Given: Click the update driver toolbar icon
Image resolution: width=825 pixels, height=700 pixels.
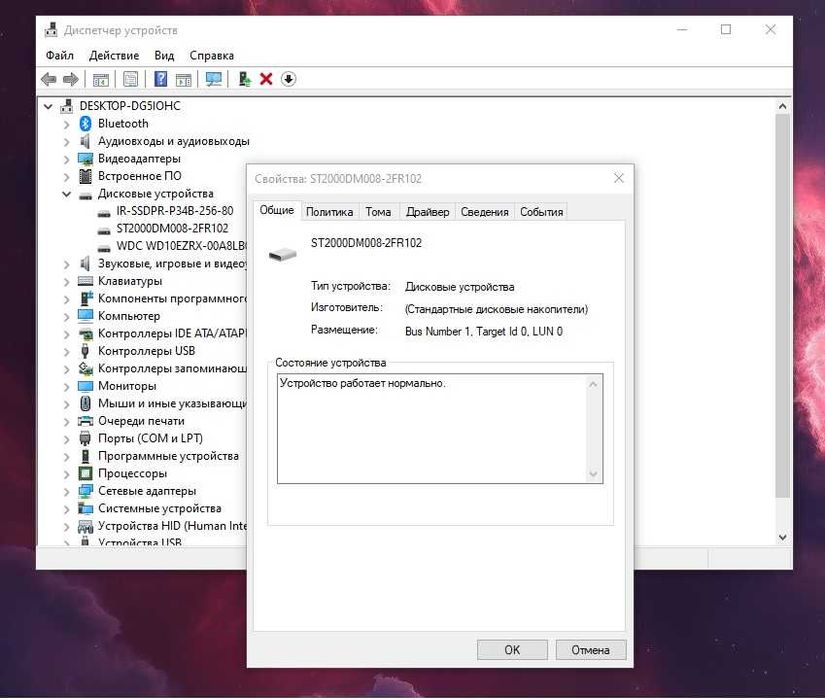Looking at the screenshot, I should (244, 79).
